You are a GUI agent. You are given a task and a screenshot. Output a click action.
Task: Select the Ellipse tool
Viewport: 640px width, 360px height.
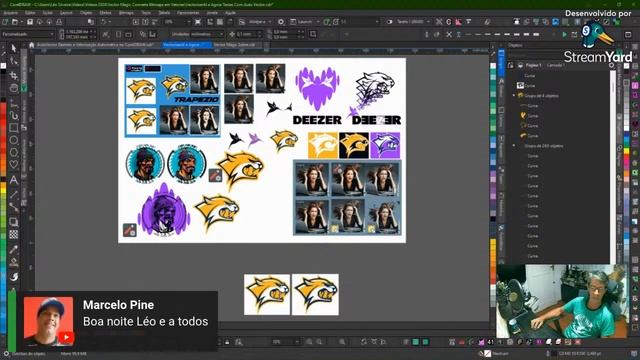pos(13,140)
